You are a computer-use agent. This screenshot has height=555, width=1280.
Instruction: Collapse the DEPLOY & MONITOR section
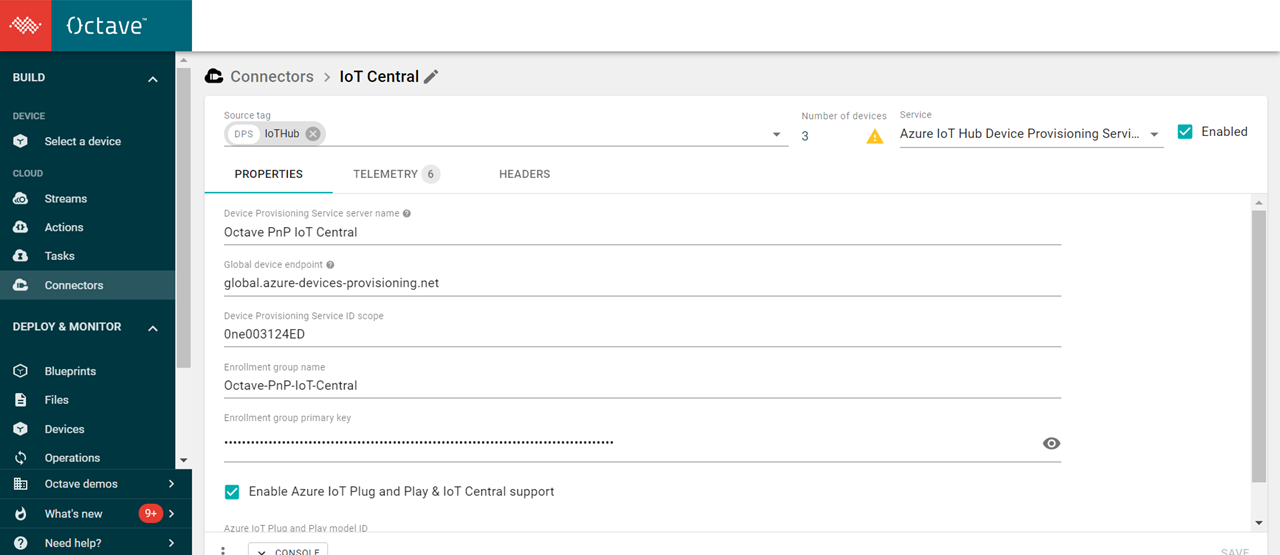(153, 328)
